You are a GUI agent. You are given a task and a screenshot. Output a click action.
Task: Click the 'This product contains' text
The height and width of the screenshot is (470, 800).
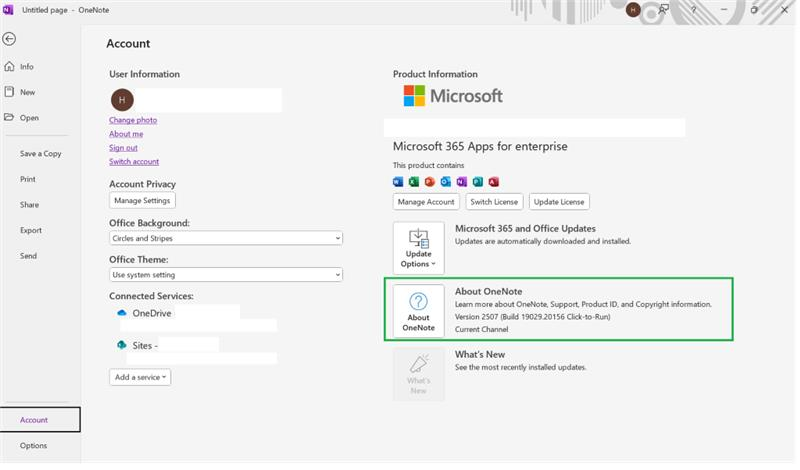click(x=429, y=166)
